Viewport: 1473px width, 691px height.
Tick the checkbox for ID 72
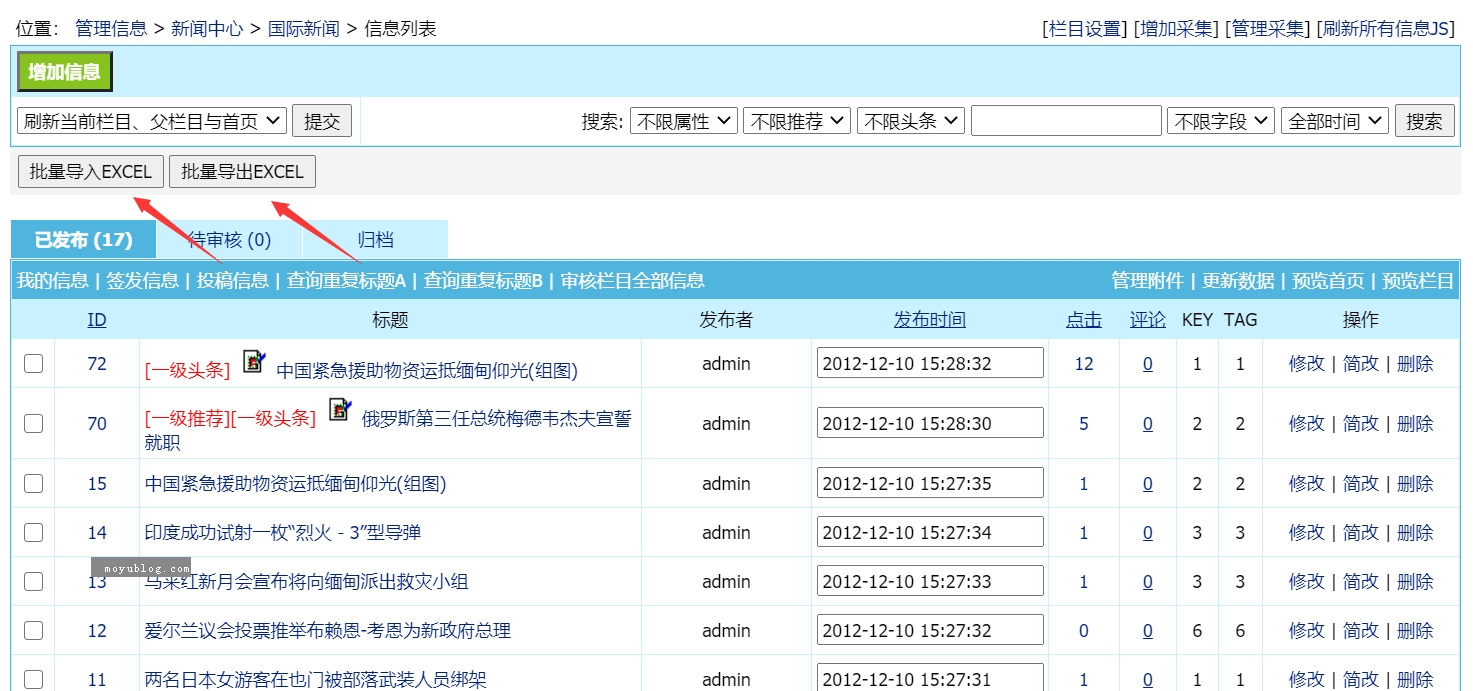[34, 363]
